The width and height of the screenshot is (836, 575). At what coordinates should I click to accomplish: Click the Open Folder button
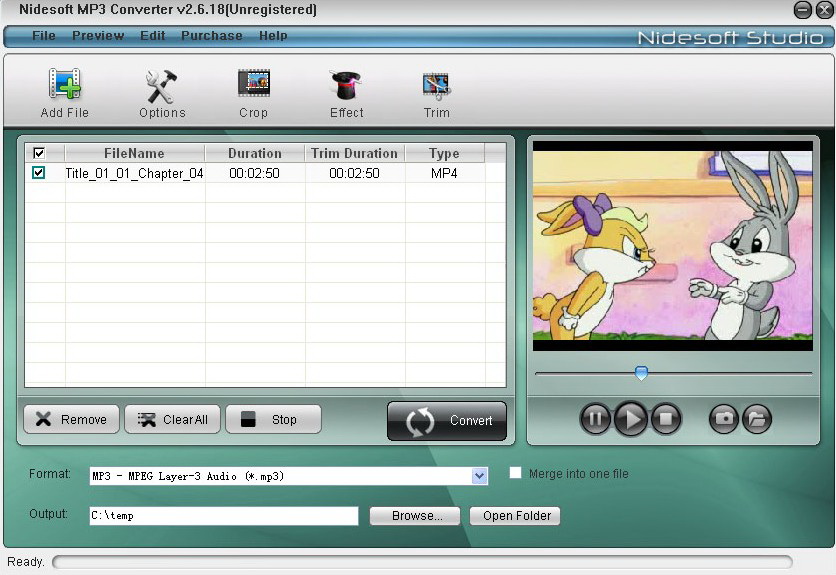pyautogui.click(x=515, y=516)
